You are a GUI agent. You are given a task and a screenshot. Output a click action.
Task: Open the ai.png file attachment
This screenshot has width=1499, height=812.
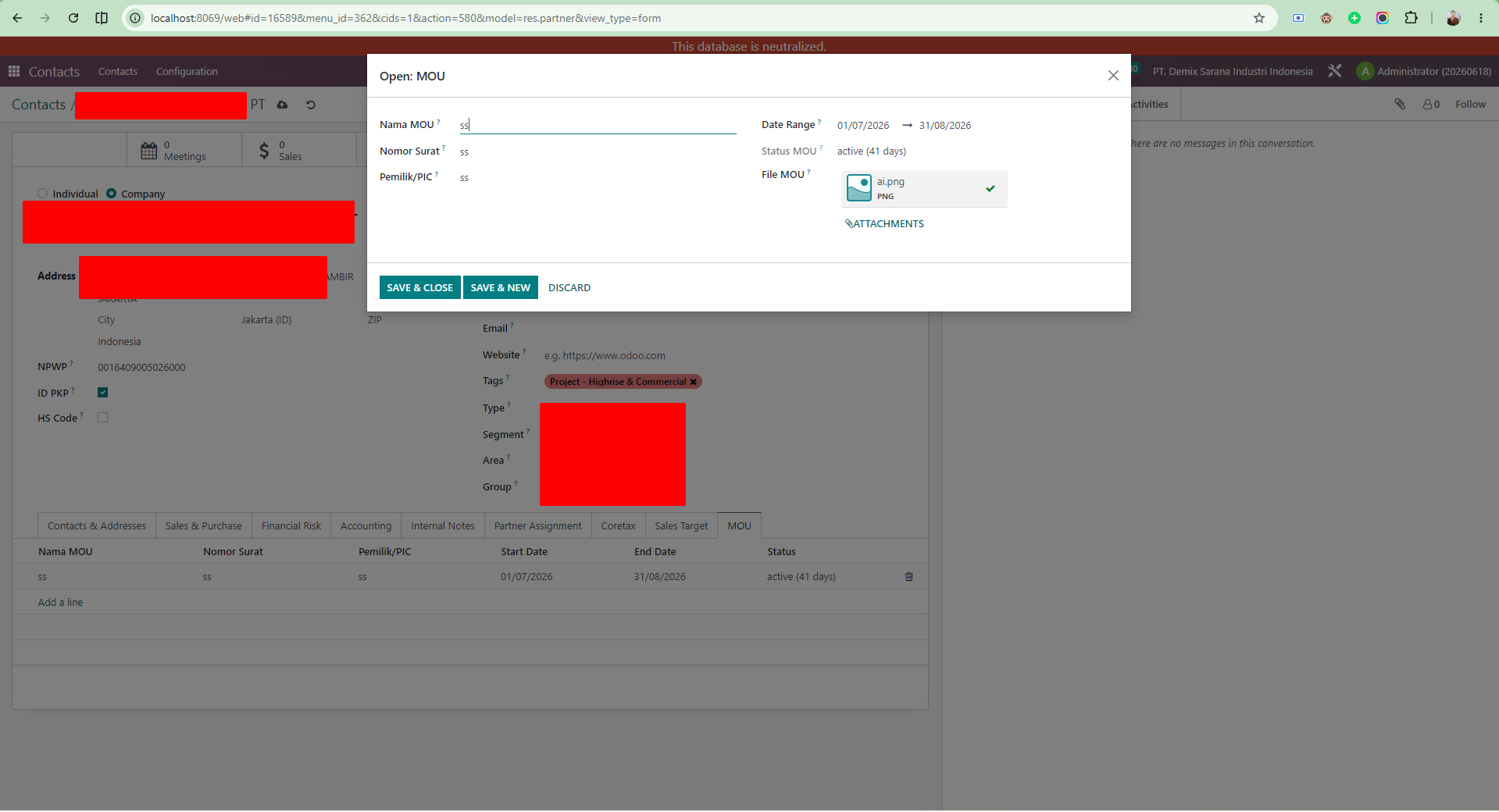click(x=924, y=188)
